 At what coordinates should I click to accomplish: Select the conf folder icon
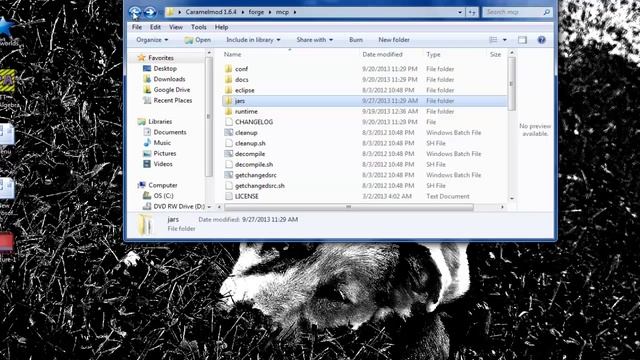pos(229,69)
